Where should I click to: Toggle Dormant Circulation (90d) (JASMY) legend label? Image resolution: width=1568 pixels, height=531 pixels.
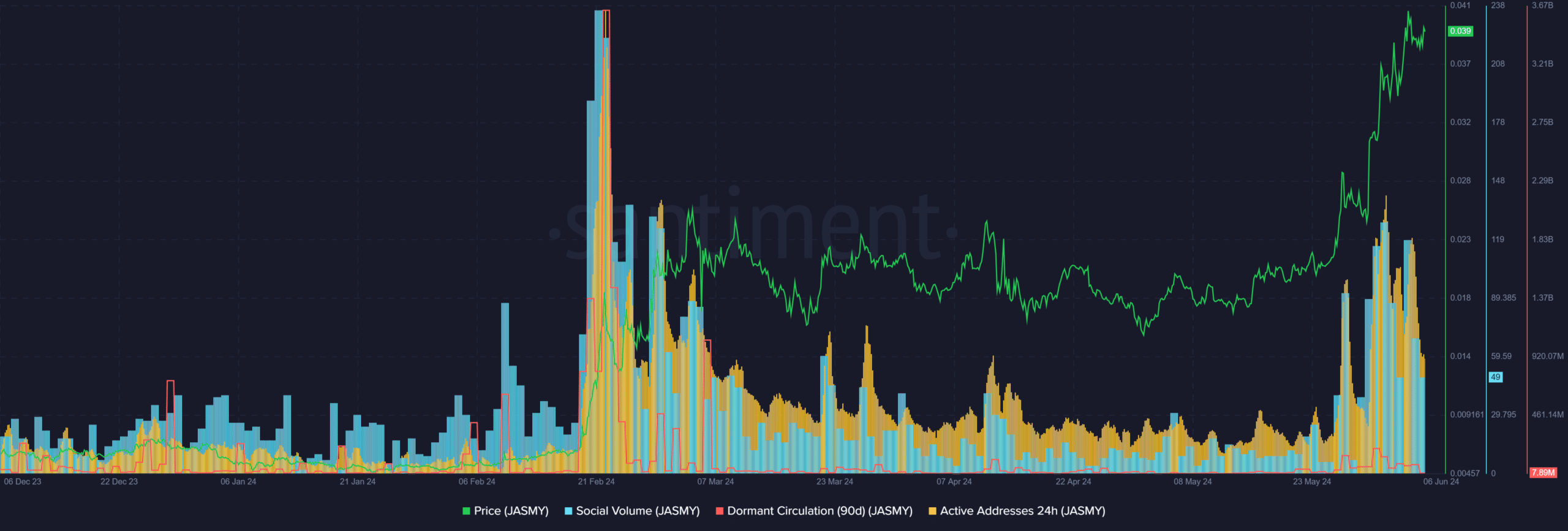point(820,511)
